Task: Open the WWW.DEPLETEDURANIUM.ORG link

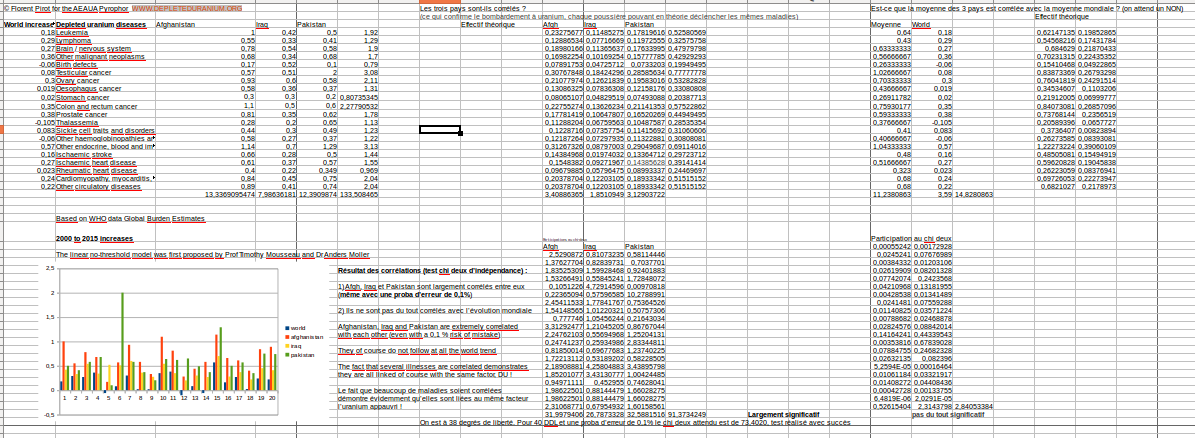Action: [x=187, y=8]
